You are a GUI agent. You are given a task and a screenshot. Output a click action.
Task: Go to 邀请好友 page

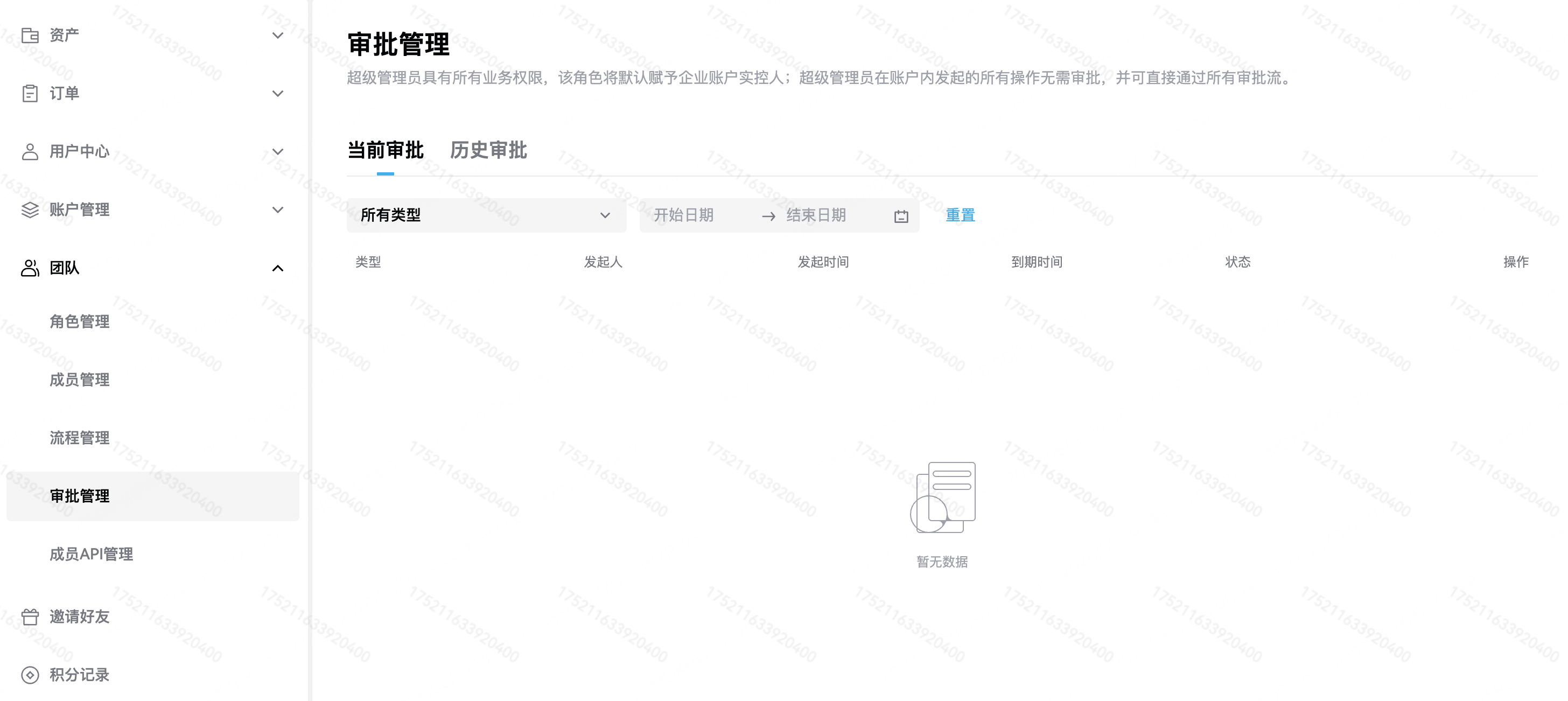click(x=80, y=617)
